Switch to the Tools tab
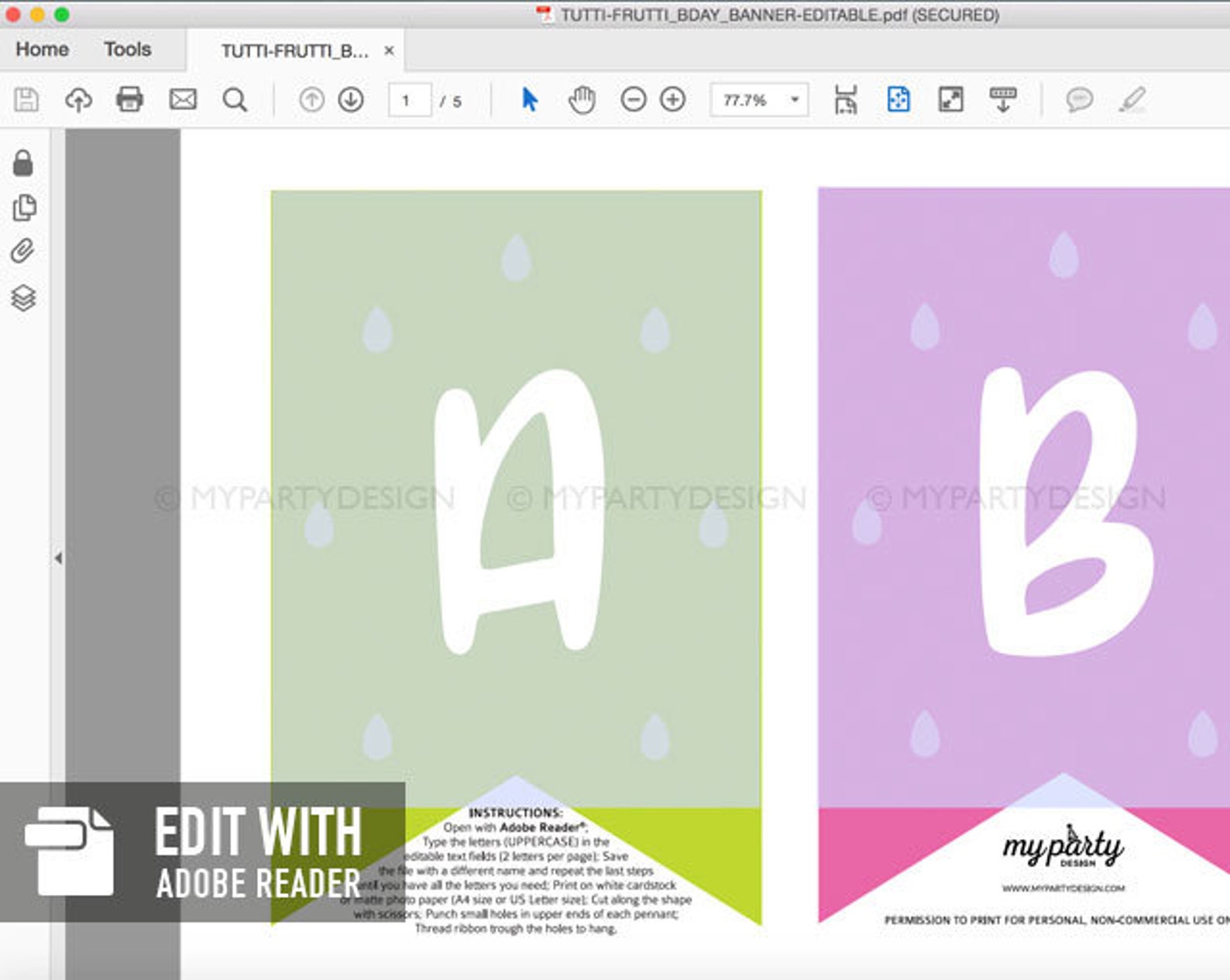 tap(128, 50)
